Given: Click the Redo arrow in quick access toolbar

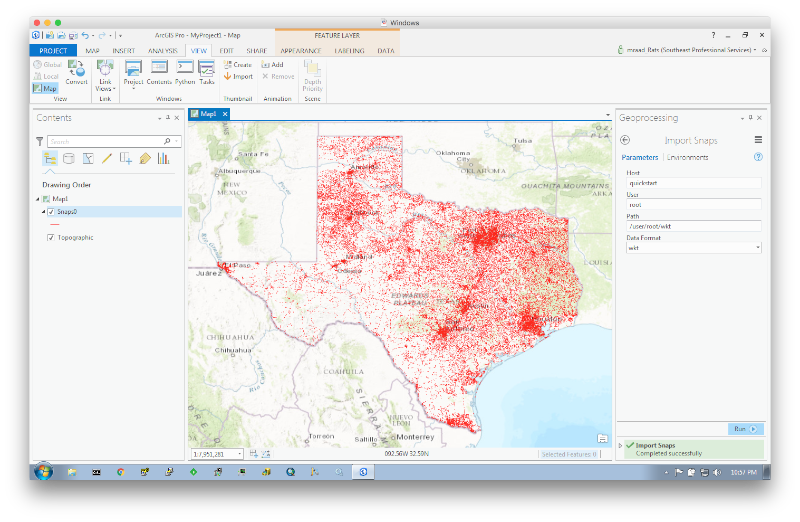Looking at the screenshot, I should tap(102, 35).
